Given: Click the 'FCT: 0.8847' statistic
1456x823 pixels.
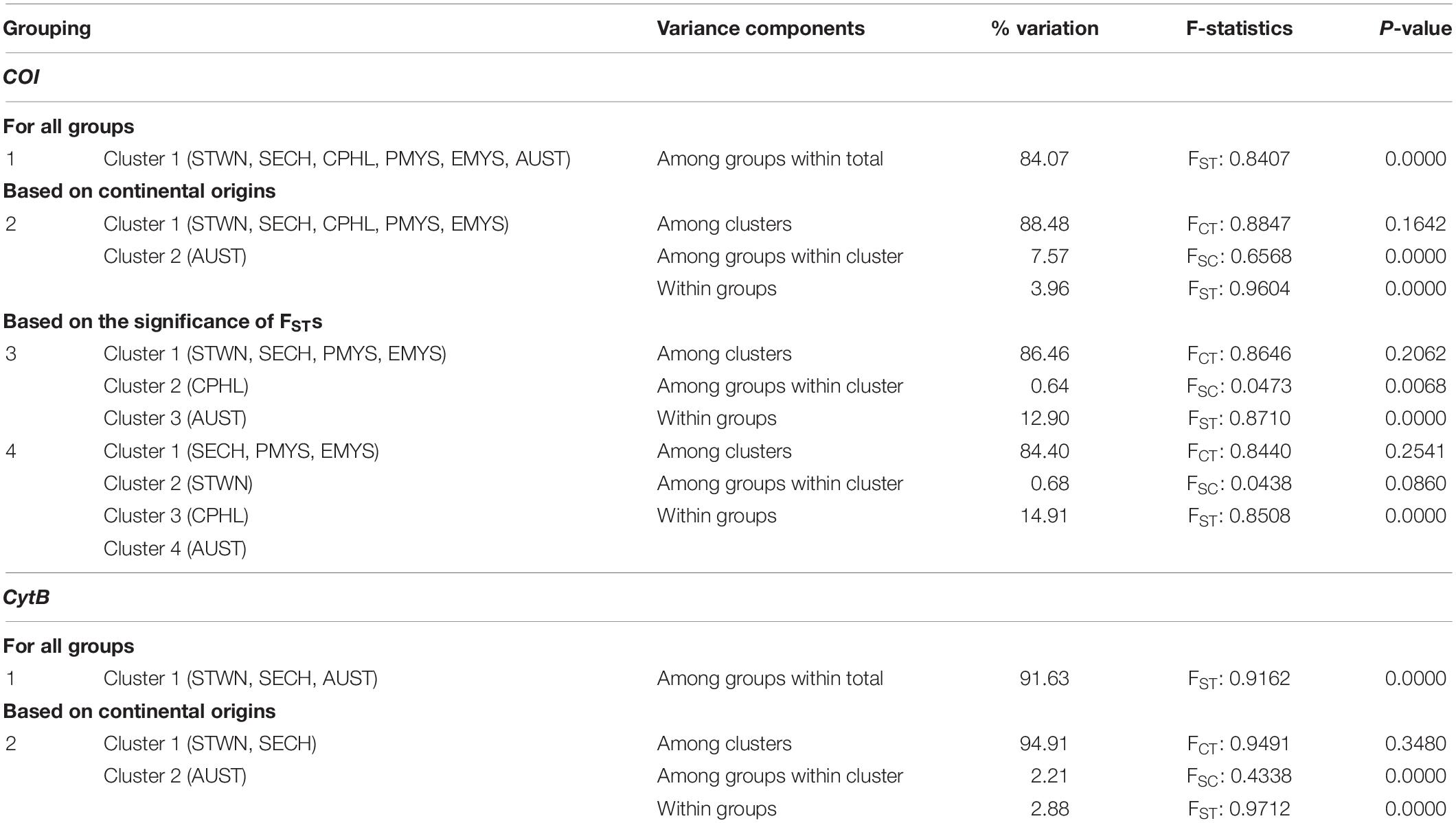Looking at the screenshot, I should pos(1239,225).
